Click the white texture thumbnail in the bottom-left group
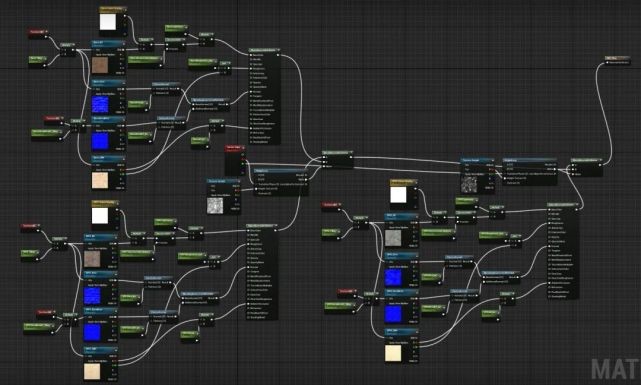The image size is (641, 385). 100,216
